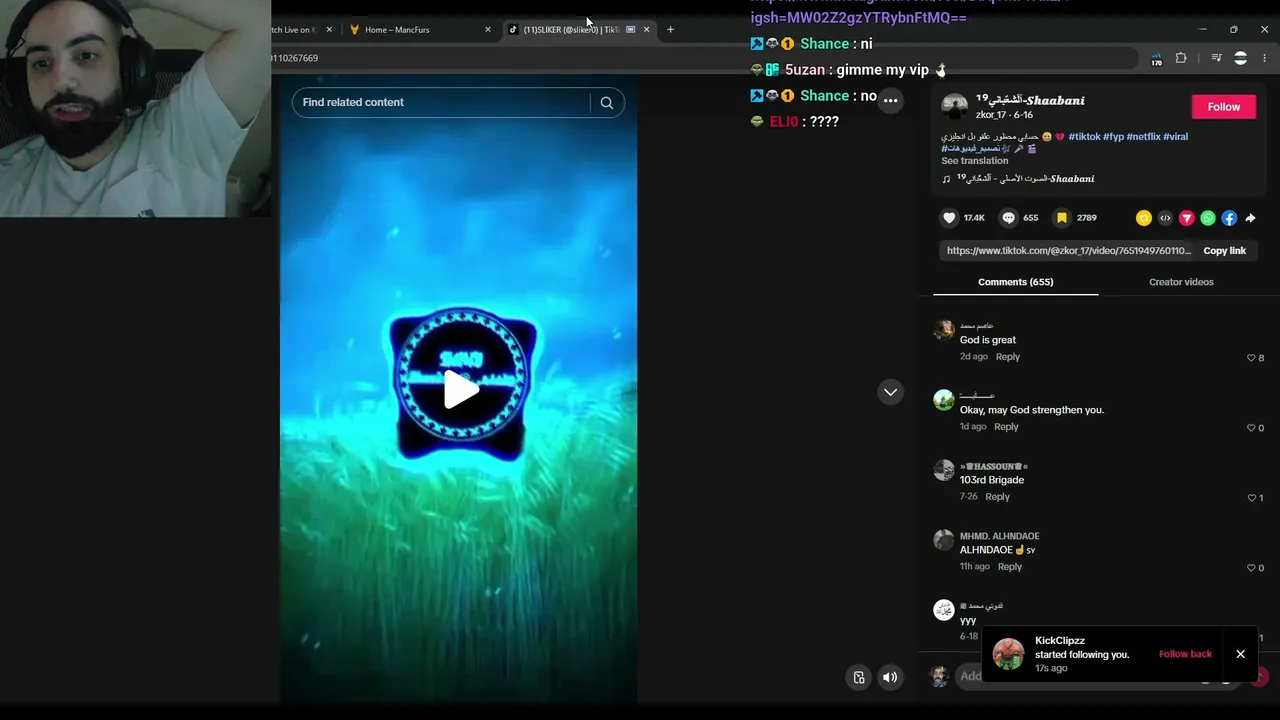Click the browser profile avatar icon

coord(1240,58)
